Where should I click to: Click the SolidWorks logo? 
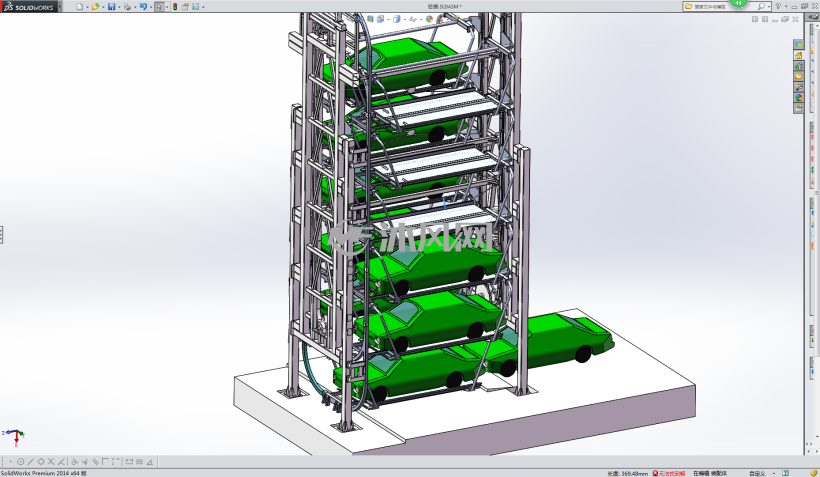tap(29, 7)
